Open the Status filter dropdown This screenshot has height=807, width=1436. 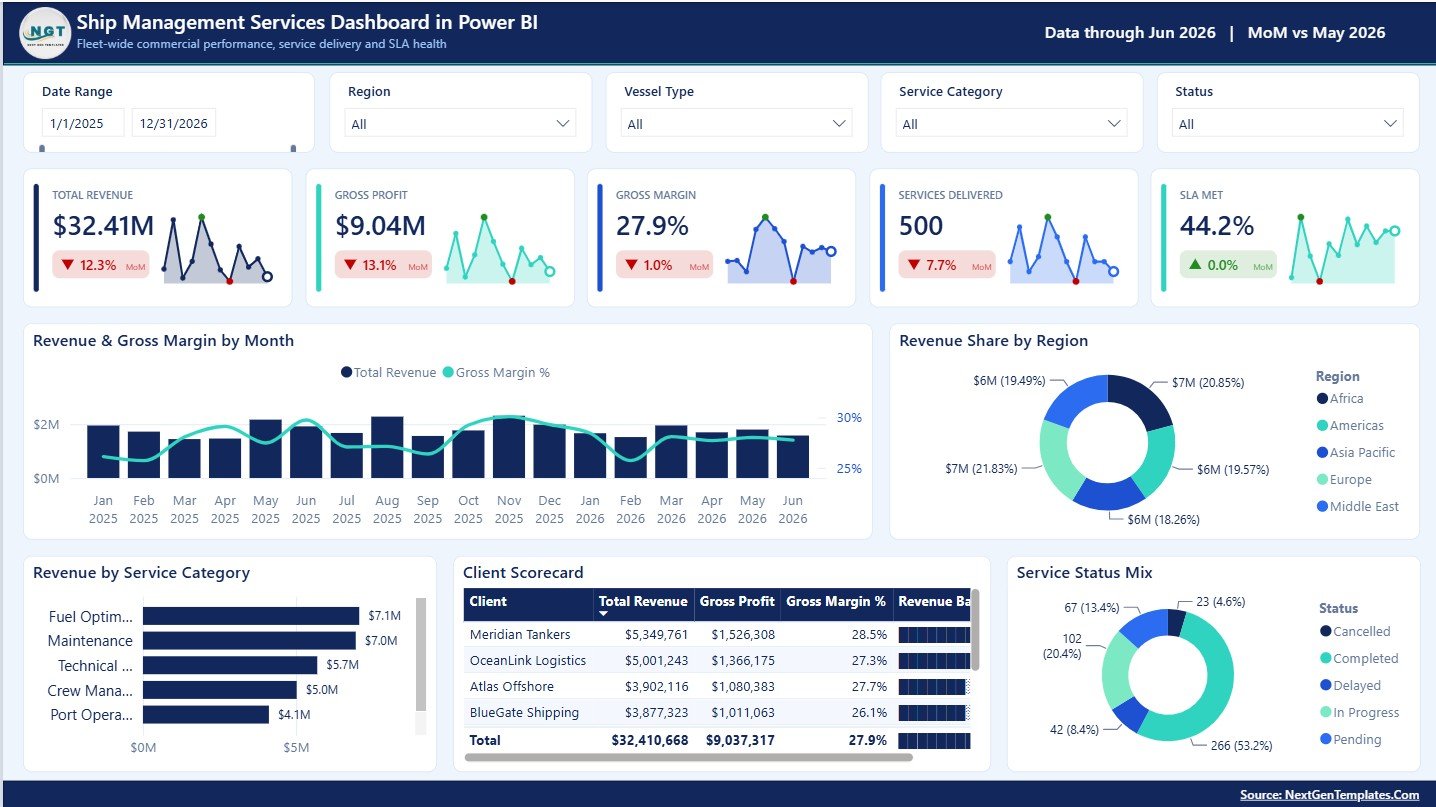coord(1287,124)
